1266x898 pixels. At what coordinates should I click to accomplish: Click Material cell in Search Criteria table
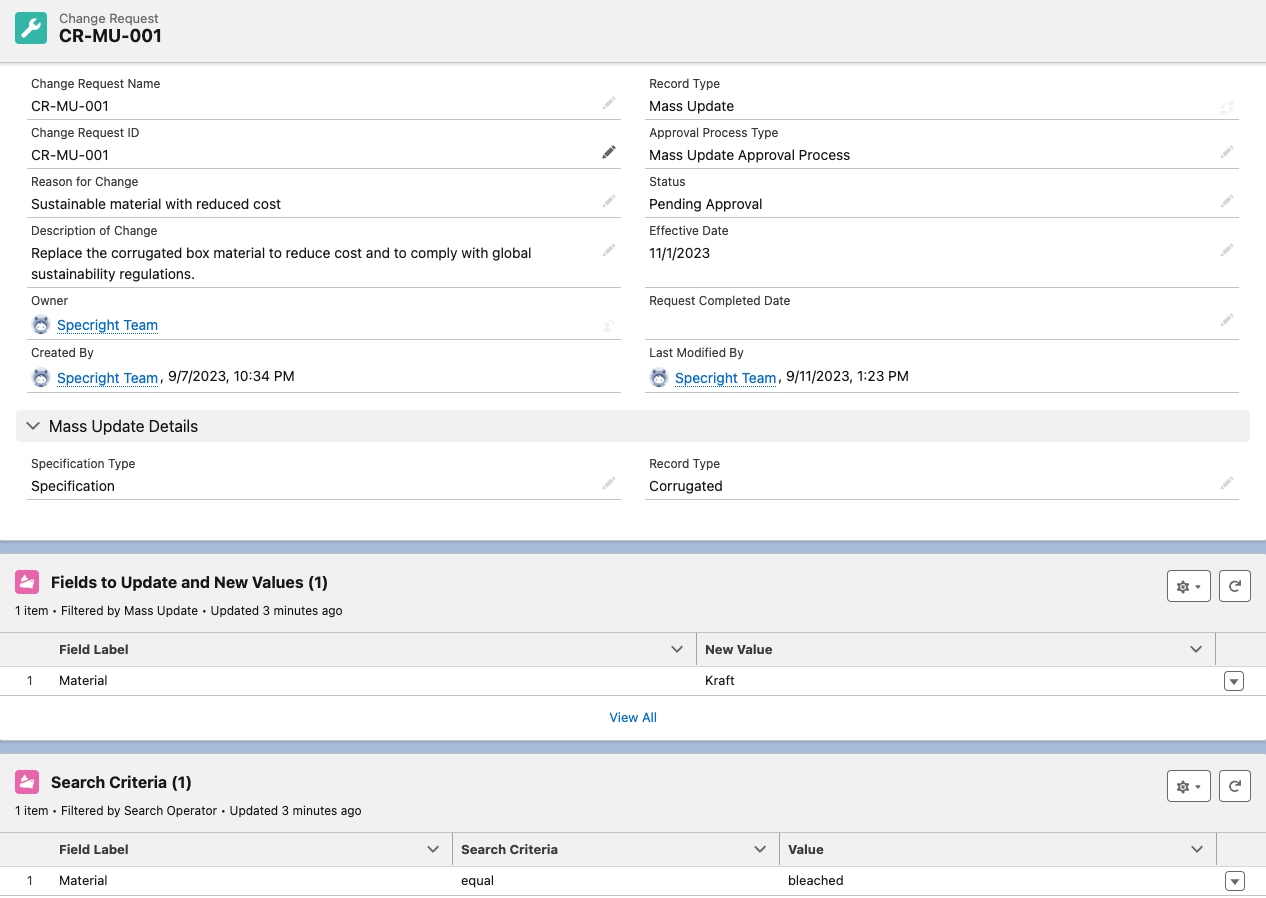point(83,880)
